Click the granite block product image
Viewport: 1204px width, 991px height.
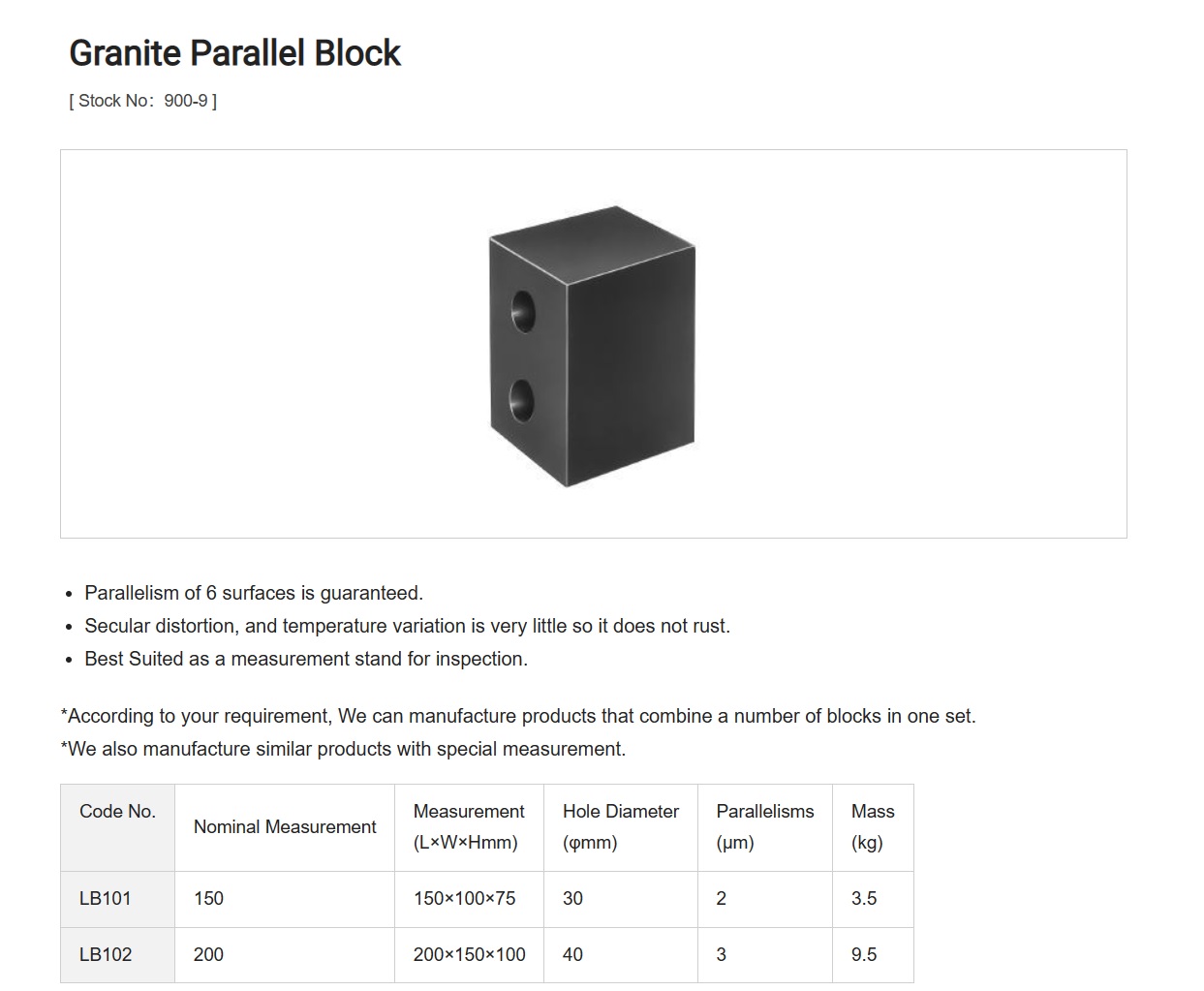[592, 345]
